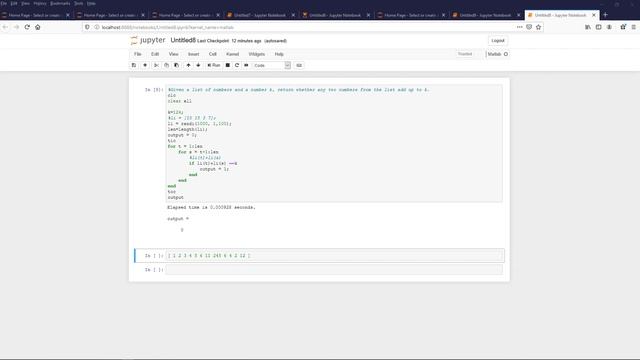
Task: Toggle the Firefox sidebar icon
Action: click(598, 27)
